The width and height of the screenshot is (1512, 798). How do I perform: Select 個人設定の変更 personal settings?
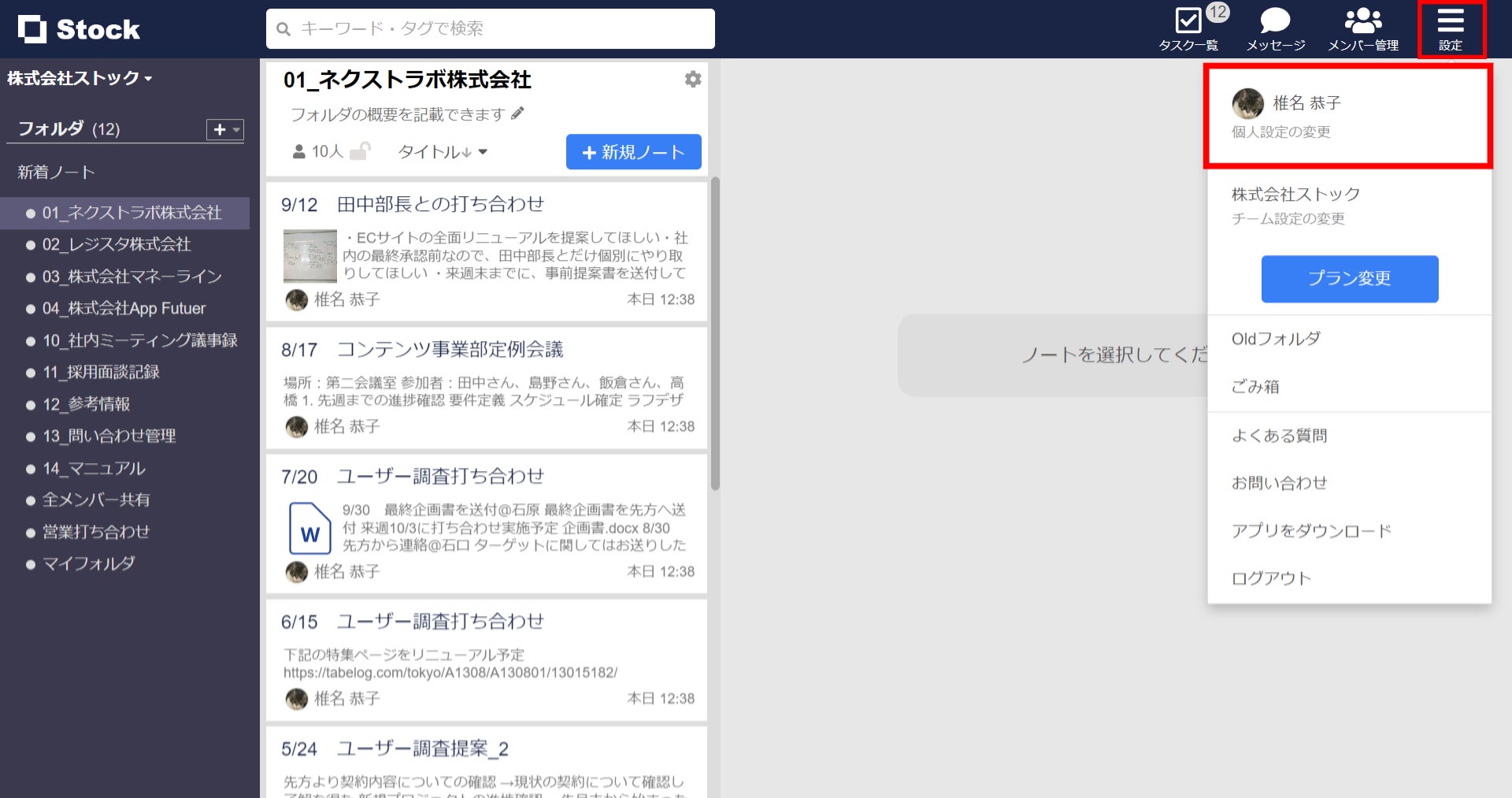point(1281,132)
